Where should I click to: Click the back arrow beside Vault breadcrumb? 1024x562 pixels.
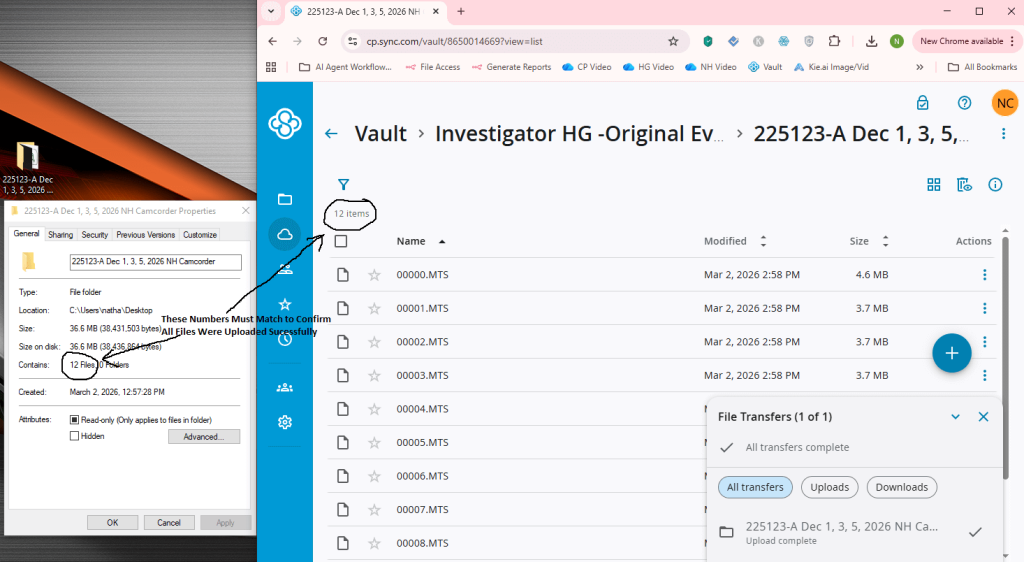331,134
